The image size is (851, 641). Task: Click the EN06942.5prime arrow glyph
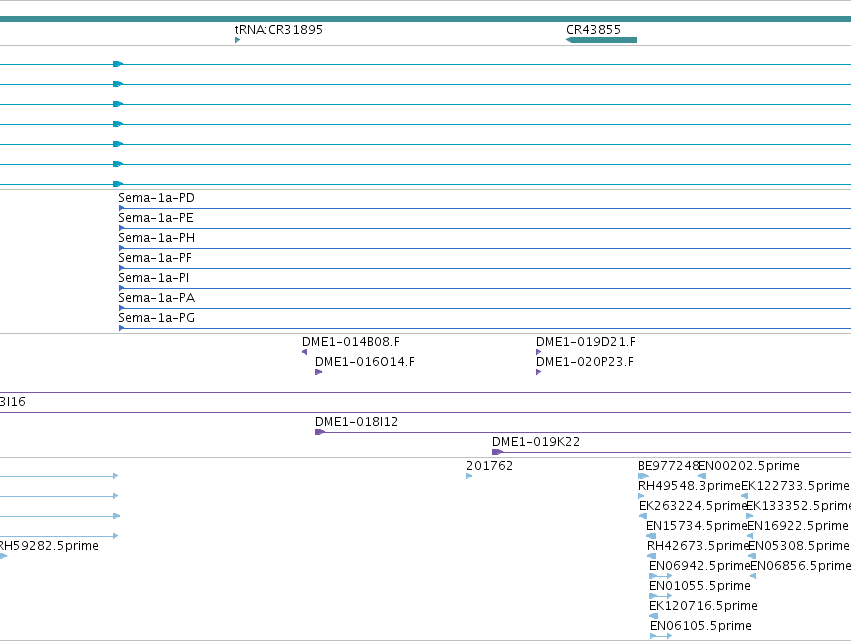coord(661,576)
